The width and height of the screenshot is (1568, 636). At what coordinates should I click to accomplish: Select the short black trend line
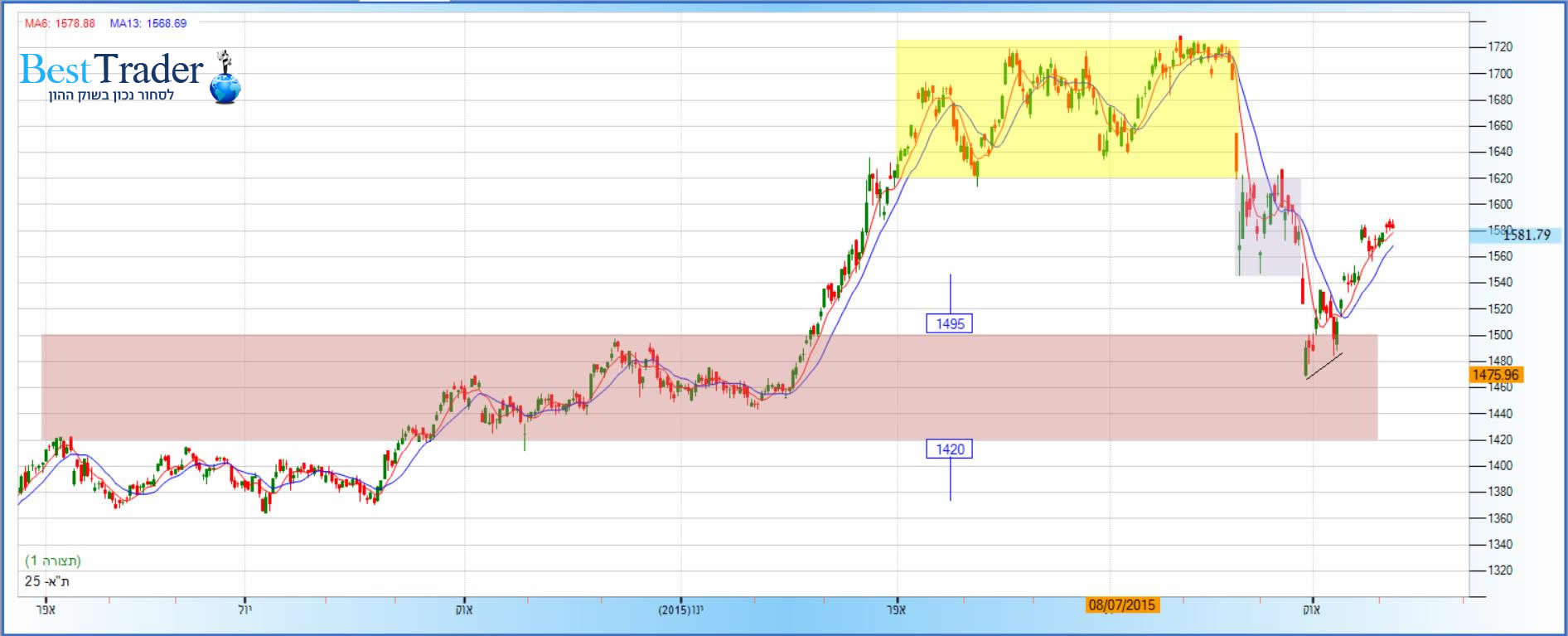pos(1324,367)
